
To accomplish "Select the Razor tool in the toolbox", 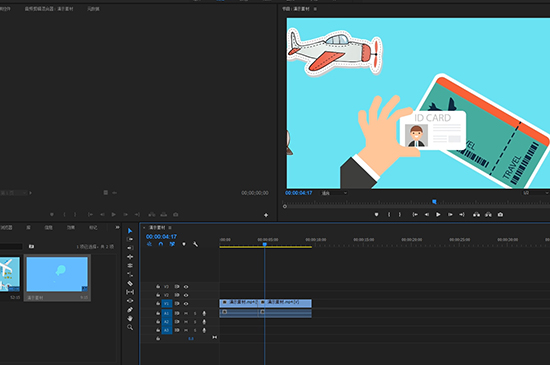I will pos(130,283).
